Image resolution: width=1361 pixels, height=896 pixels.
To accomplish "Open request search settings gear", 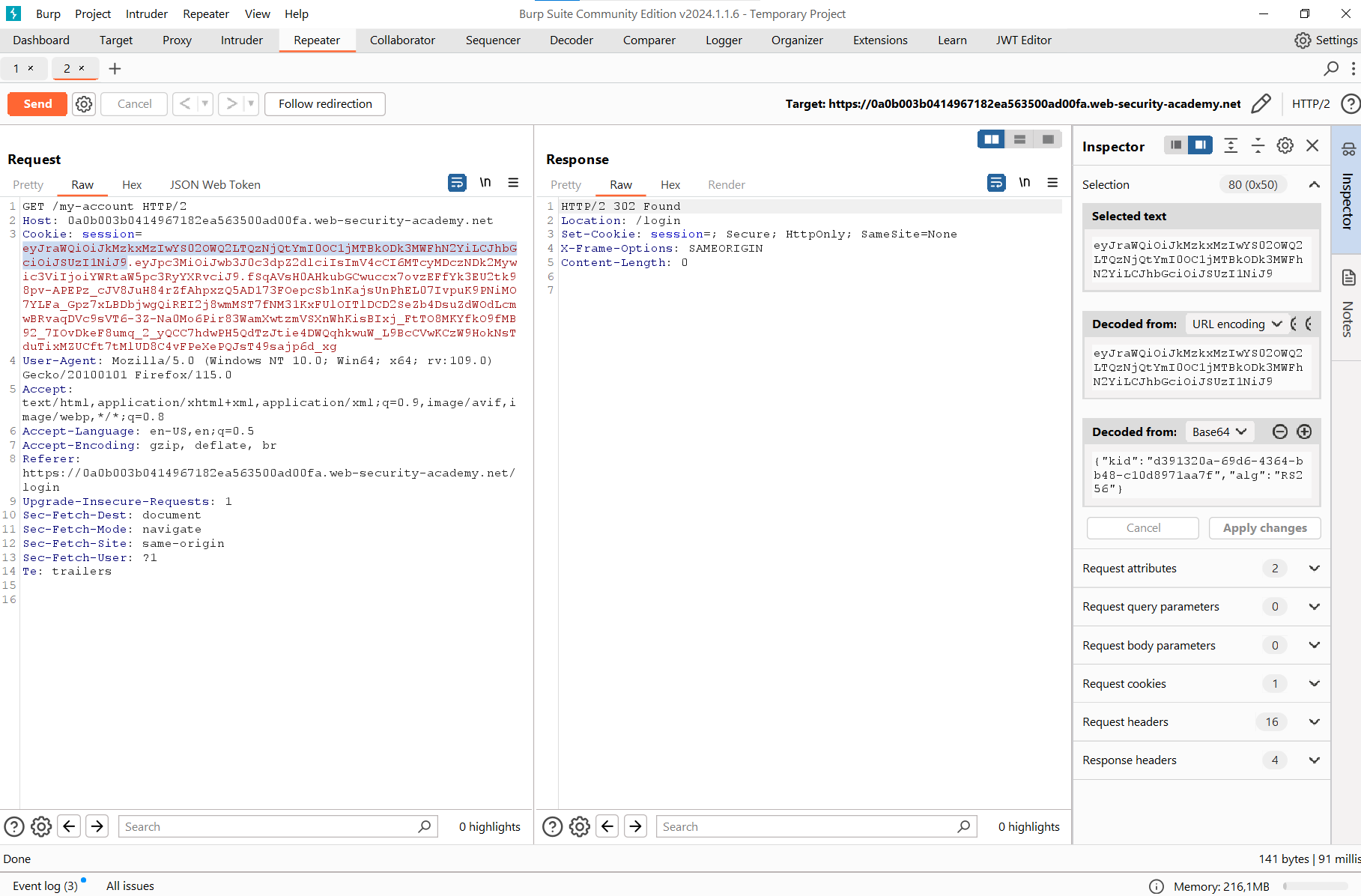I will coord(41,827).
